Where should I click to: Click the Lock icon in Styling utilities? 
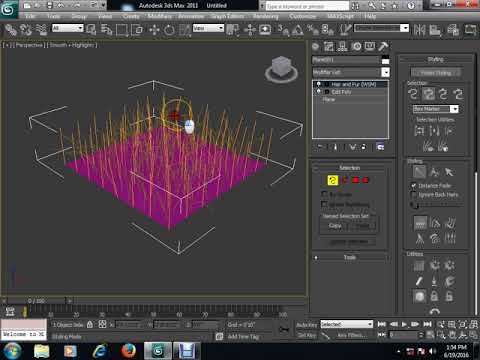click(x=434, y=296)
